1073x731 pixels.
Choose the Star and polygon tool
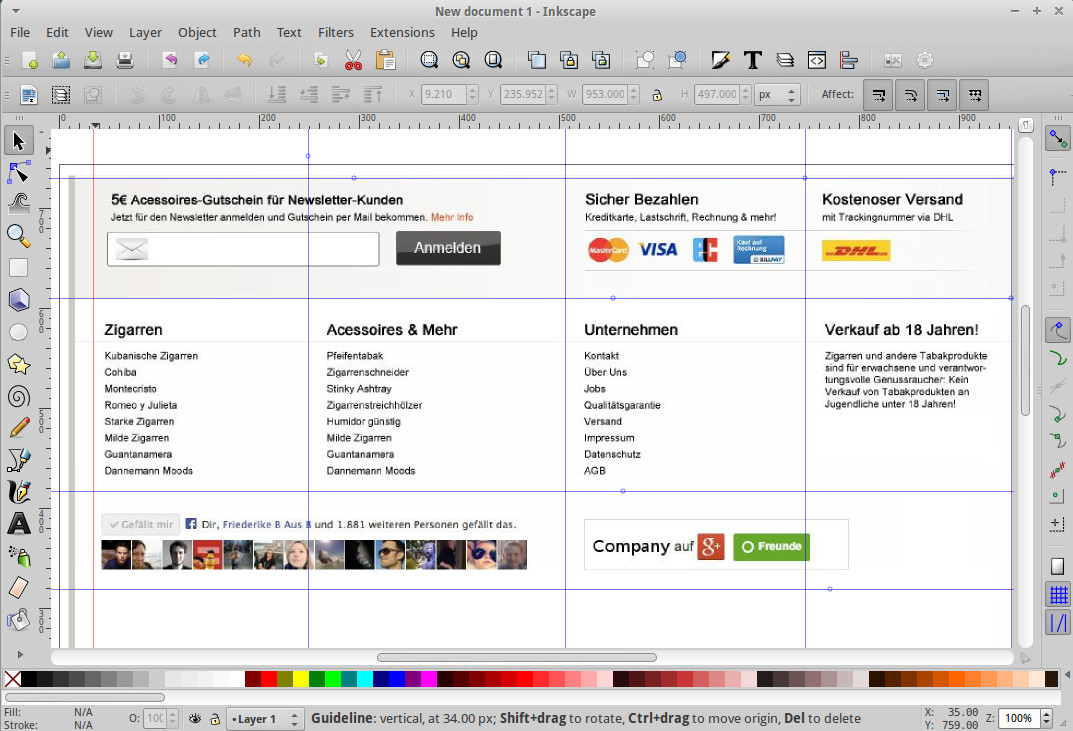point(18,364)
